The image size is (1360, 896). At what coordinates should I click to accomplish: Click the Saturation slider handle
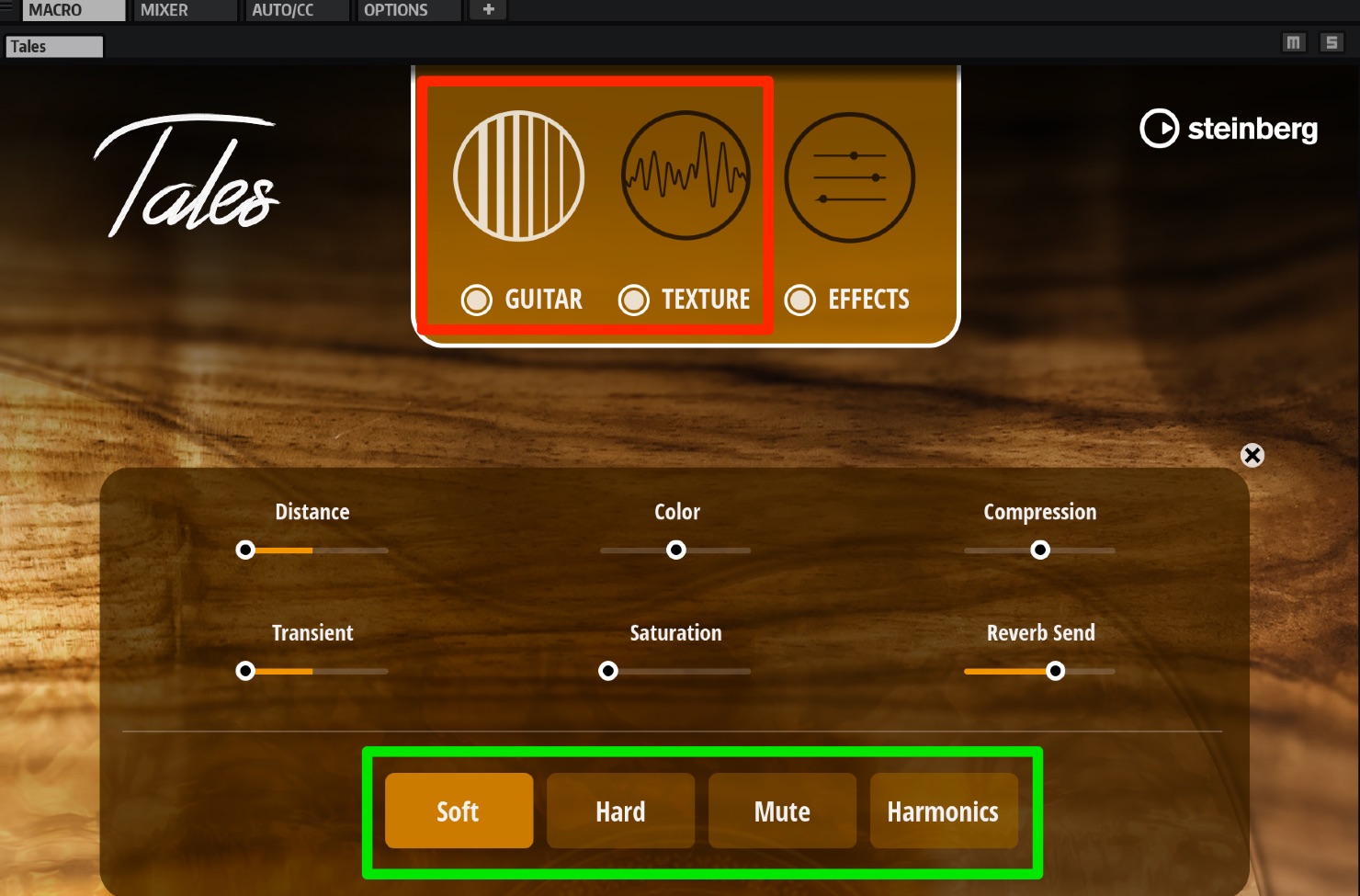(608, 671)
